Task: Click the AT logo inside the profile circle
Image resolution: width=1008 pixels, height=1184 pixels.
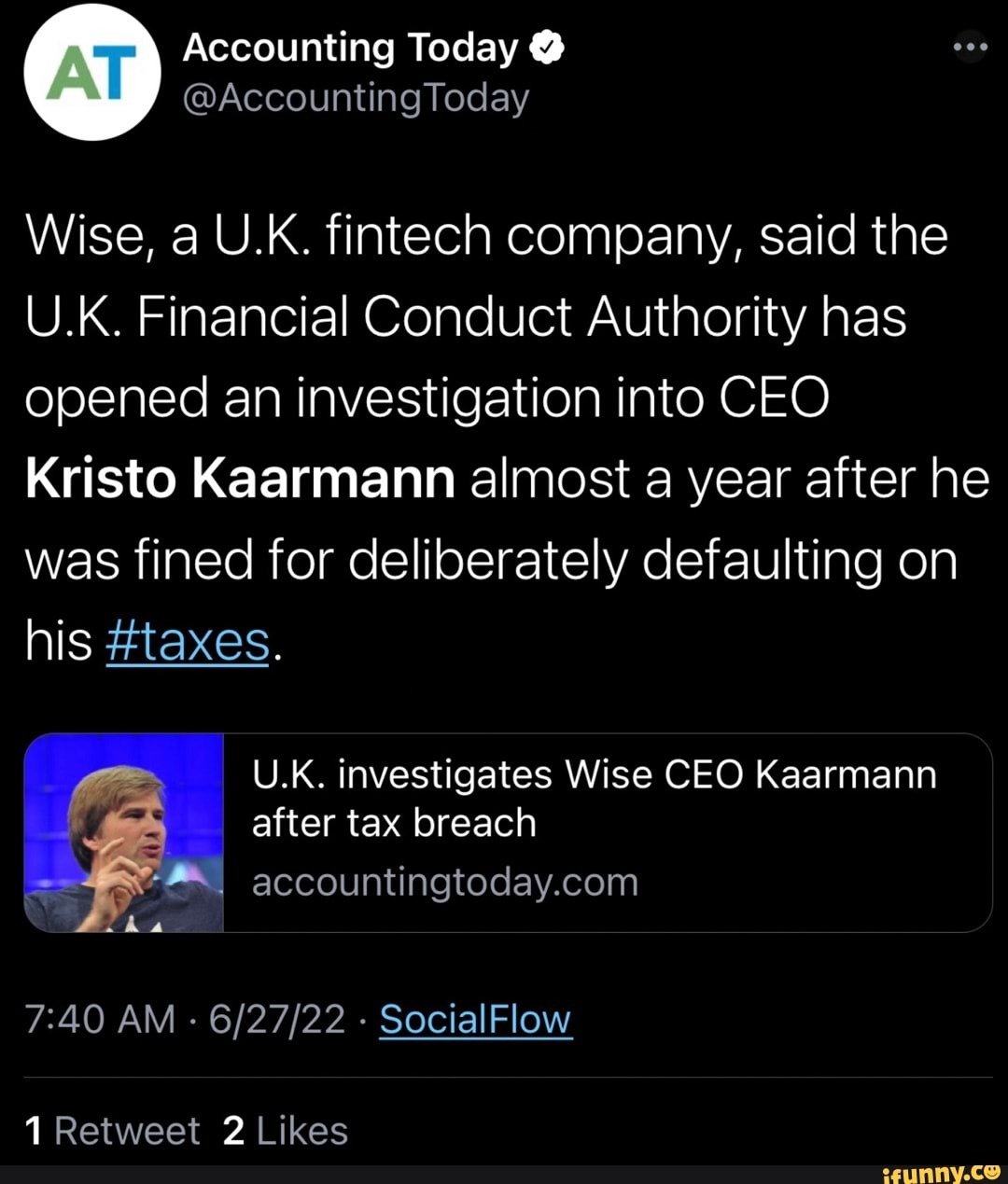Action: [x=91, y=71]
